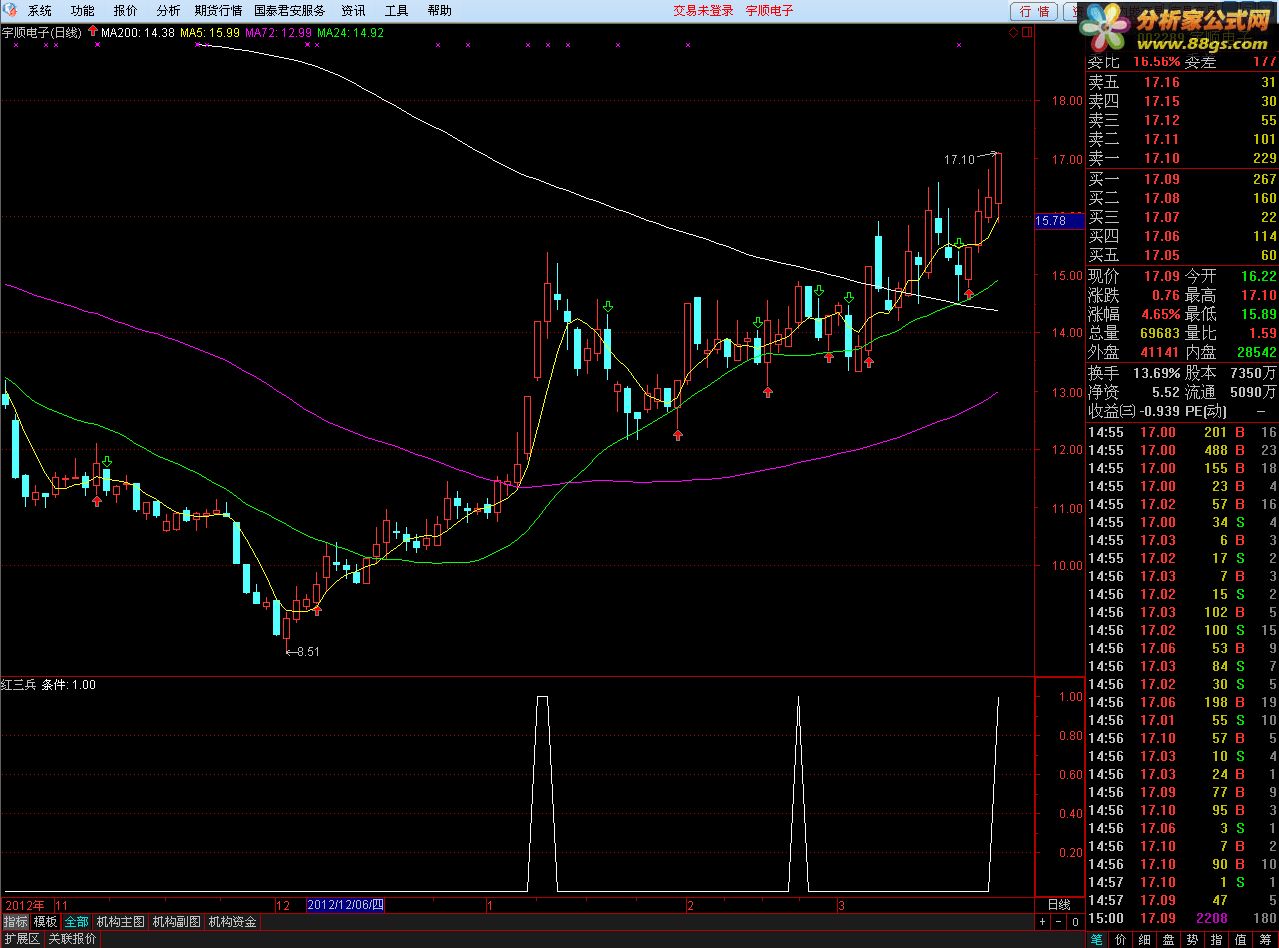Select the 机构副图 tab
This screenshot has width=1279, height=948.
(x=176, y=922)
